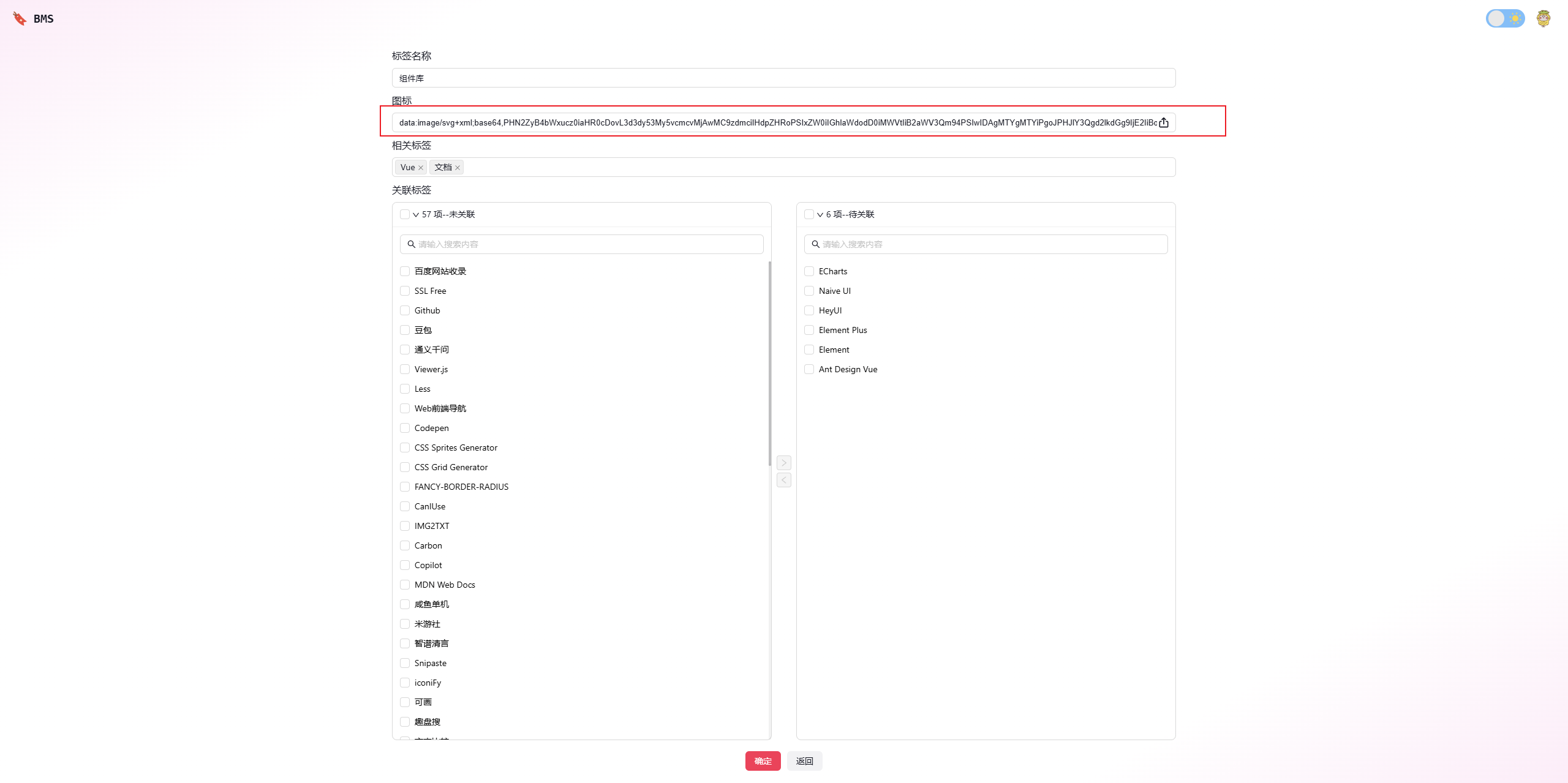Click the BMS bookmark logo icon
The width and height of the screenshot is (1568, 783).
coord(20,18)
